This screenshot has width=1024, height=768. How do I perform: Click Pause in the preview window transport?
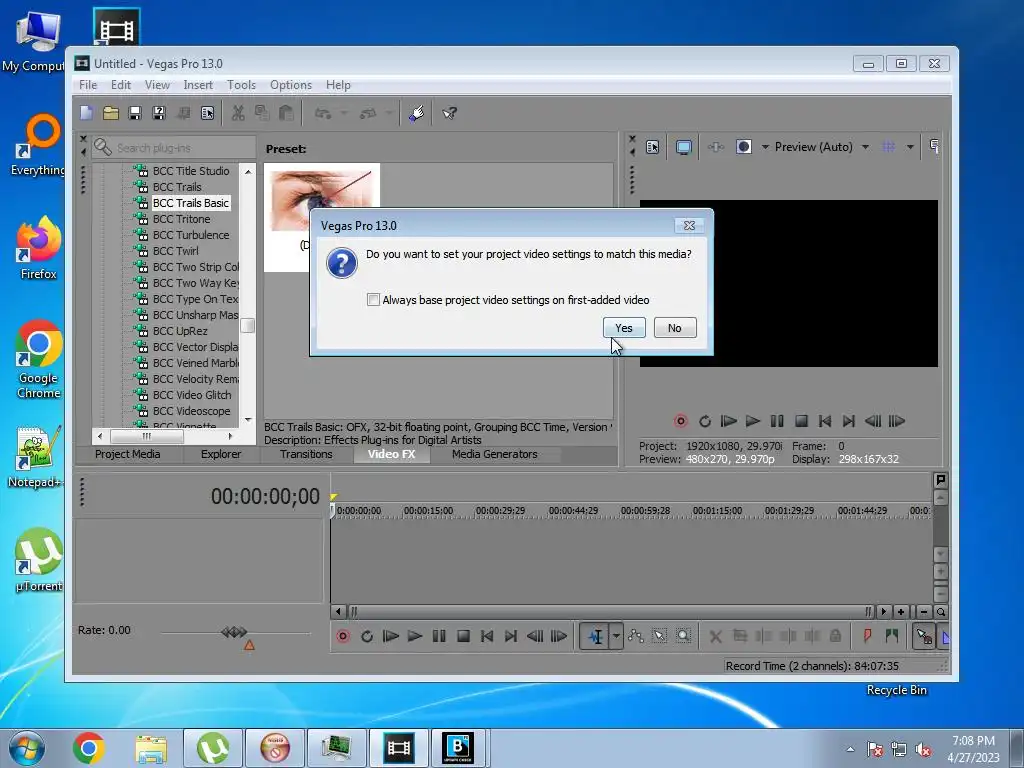coord(776,421)
